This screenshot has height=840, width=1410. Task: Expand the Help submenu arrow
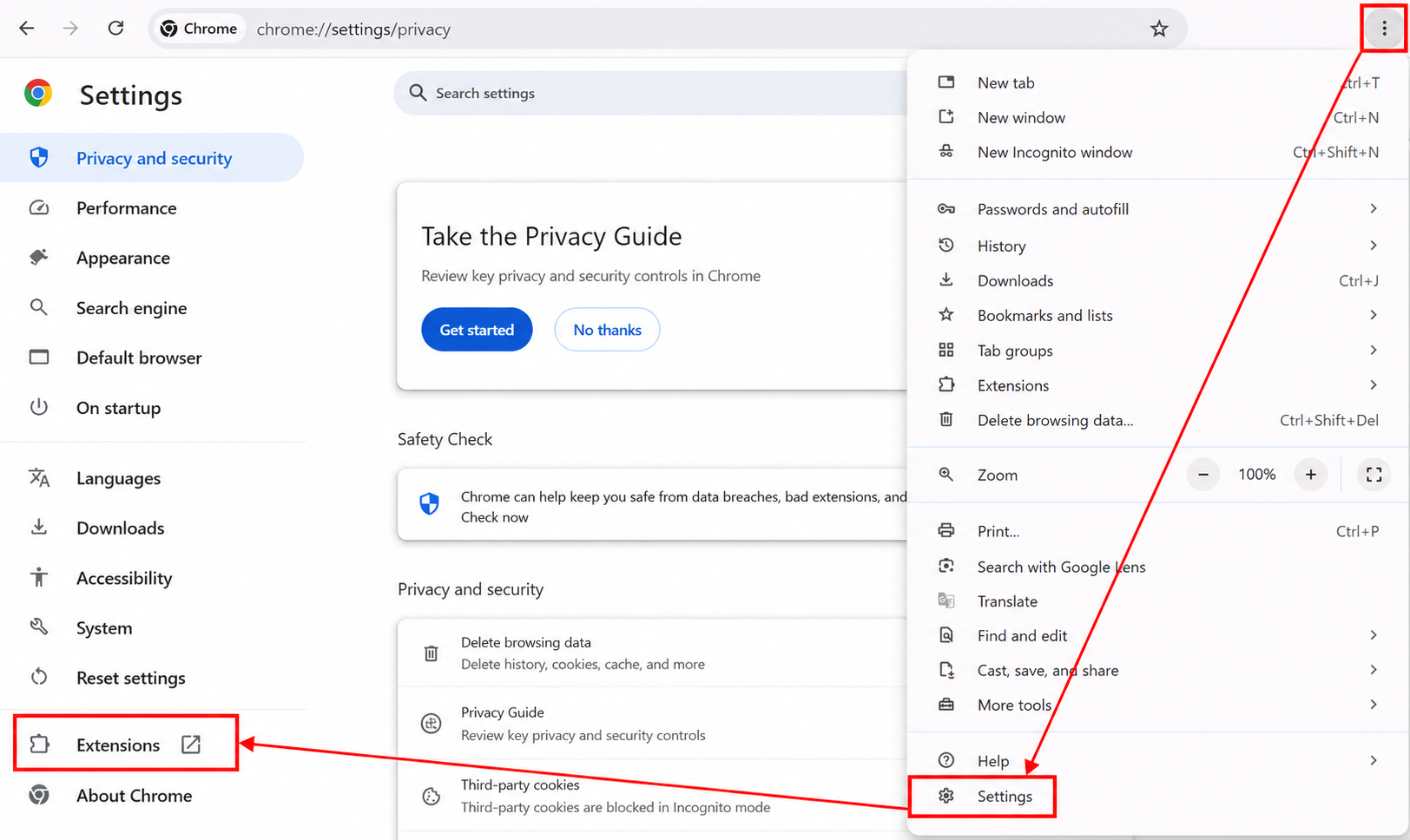[1374, 760]
